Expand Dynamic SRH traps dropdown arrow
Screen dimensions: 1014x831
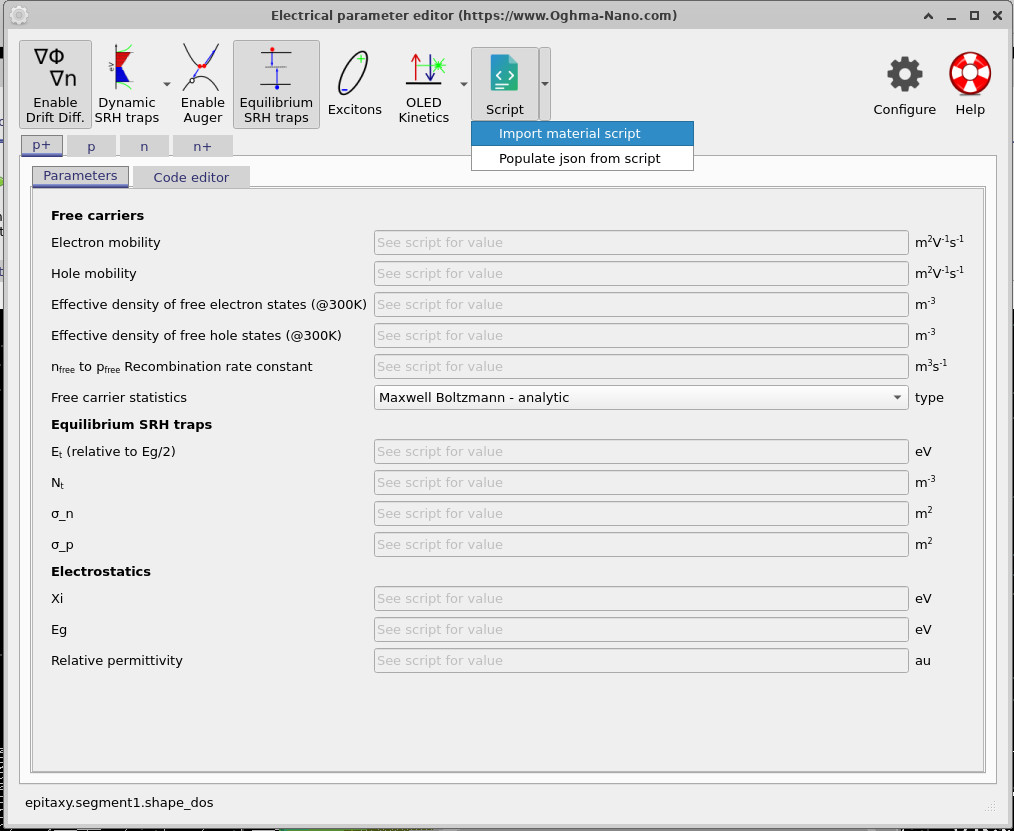tap(167, 84)
